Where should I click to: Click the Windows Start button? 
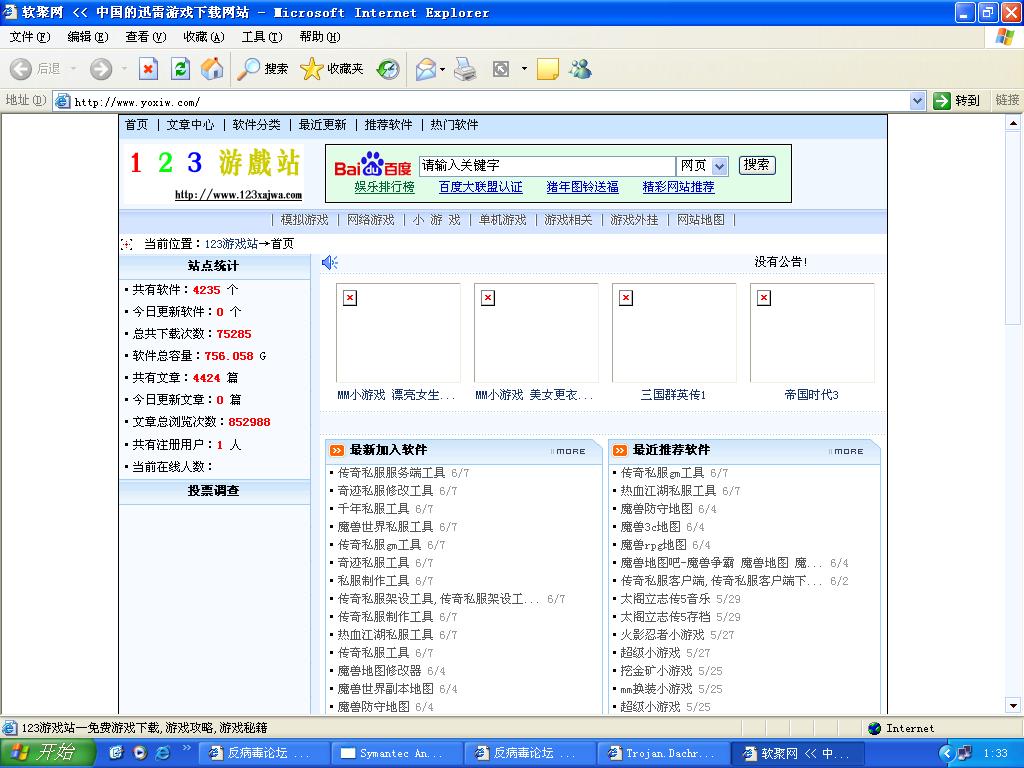point(48,753)
